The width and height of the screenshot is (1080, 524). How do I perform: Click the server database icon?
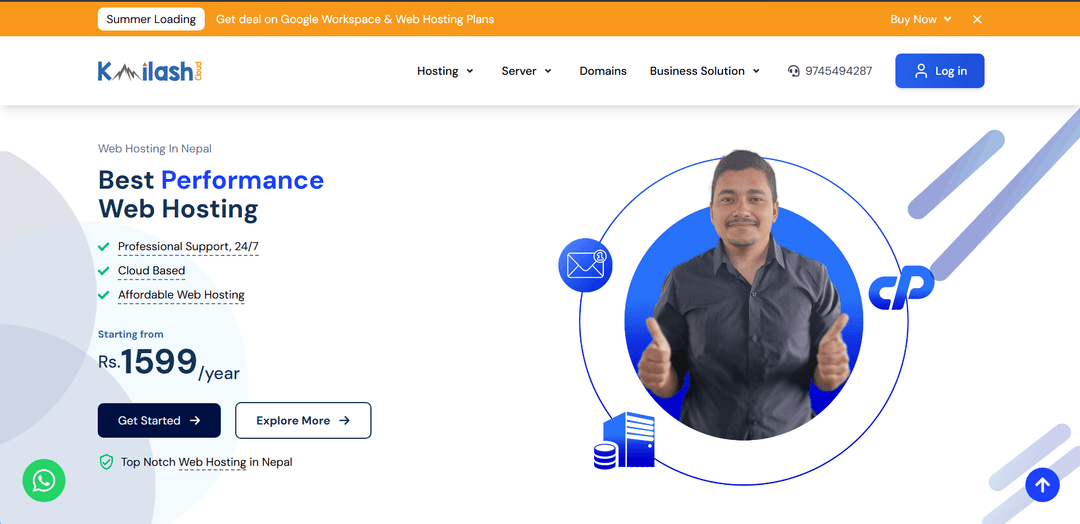click(623, 441)
